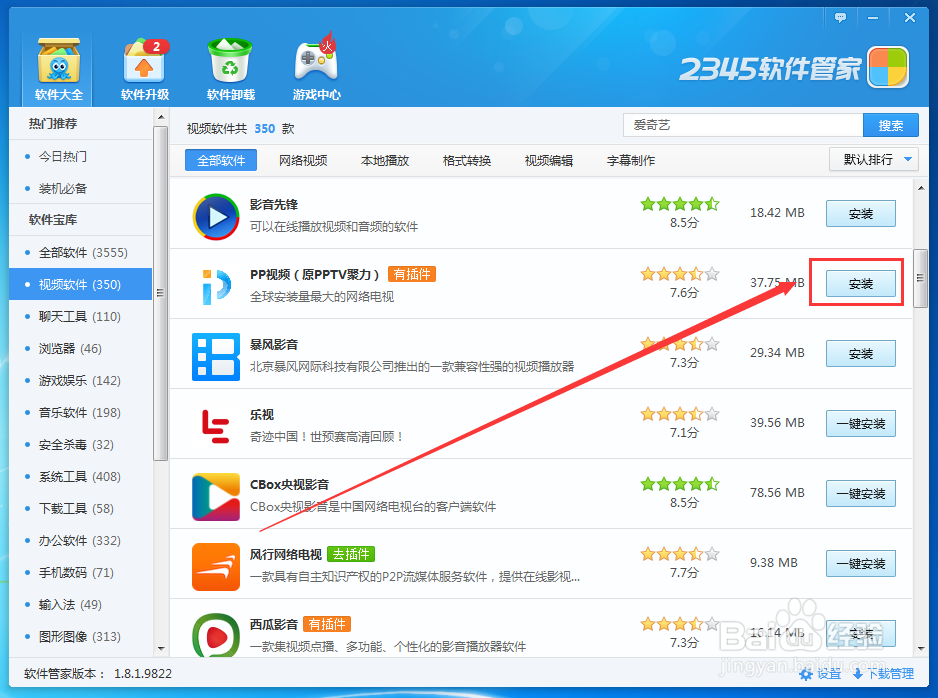Click the feedback speech bubble icon
This screenshot has height=698, width=938.
[840, 17]
